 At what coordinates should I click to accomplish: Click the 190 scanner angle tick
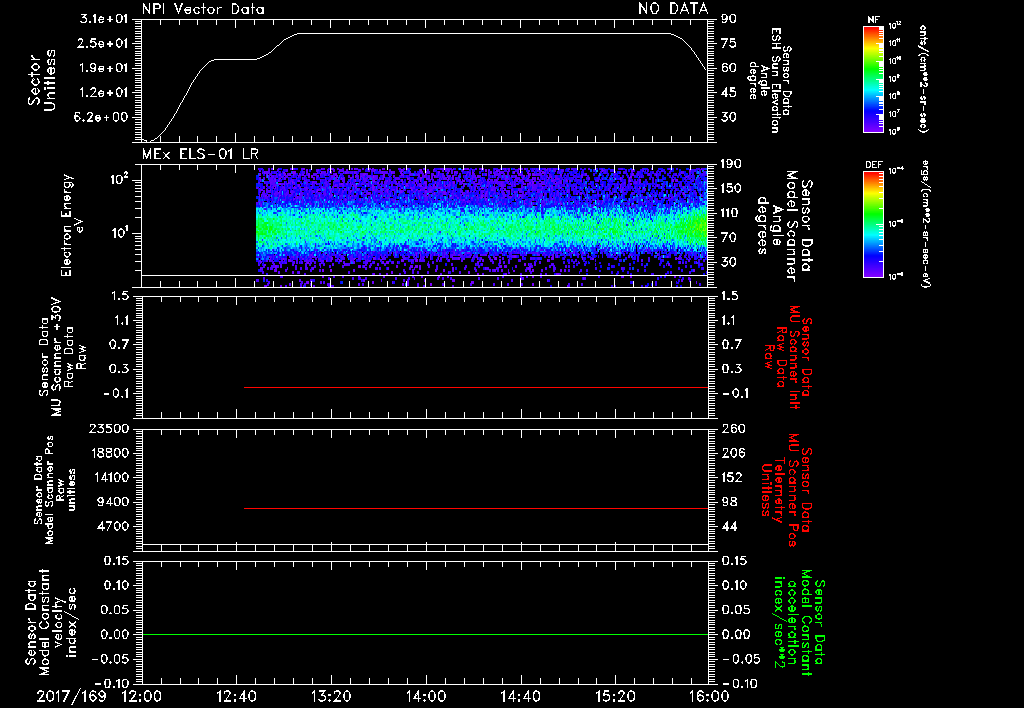(731, 164)
